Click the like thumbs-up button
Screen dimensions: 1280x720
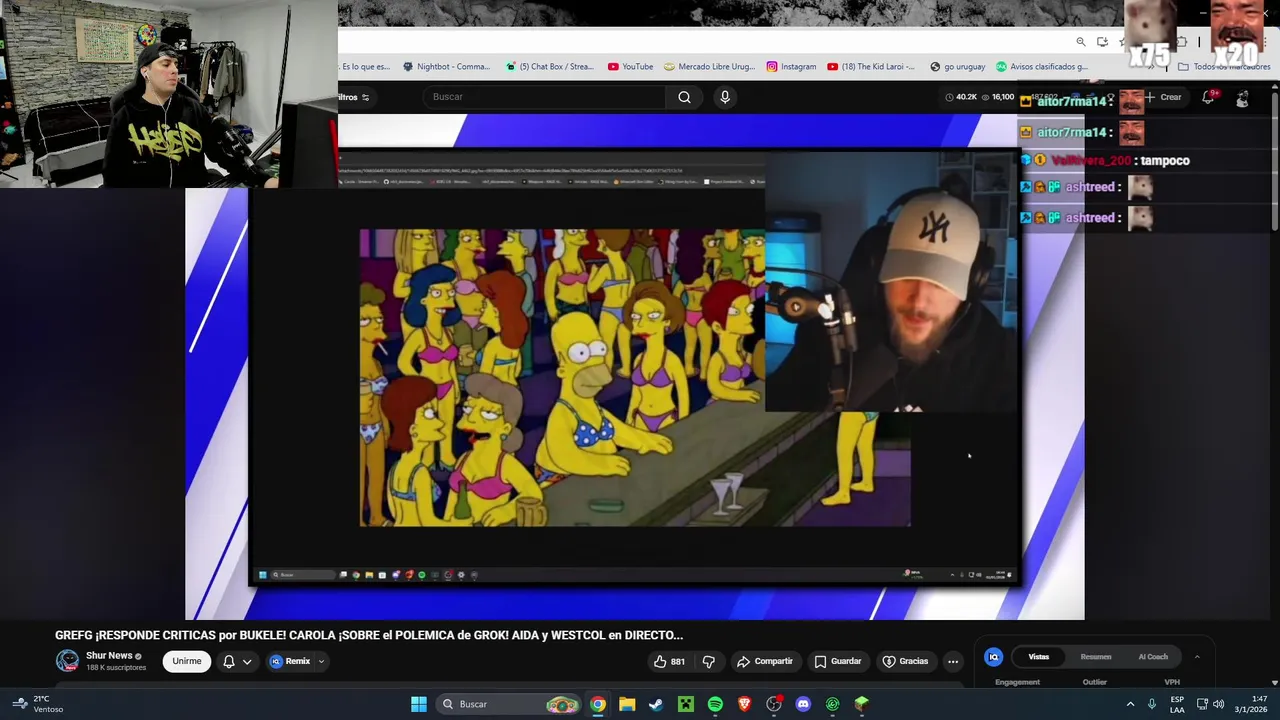pyautogui.click(x=670, y=661)
